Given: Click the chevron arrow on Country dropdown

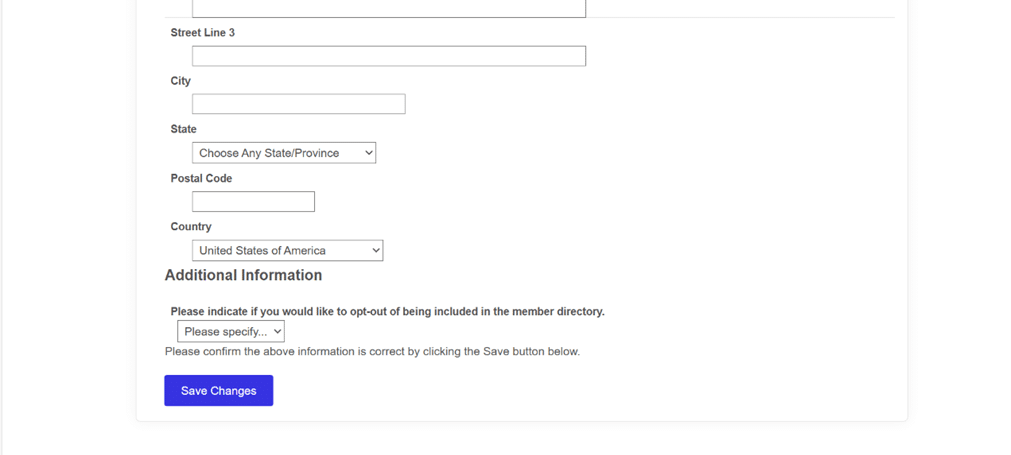Looking at the screenshot, I should point(377,251).
